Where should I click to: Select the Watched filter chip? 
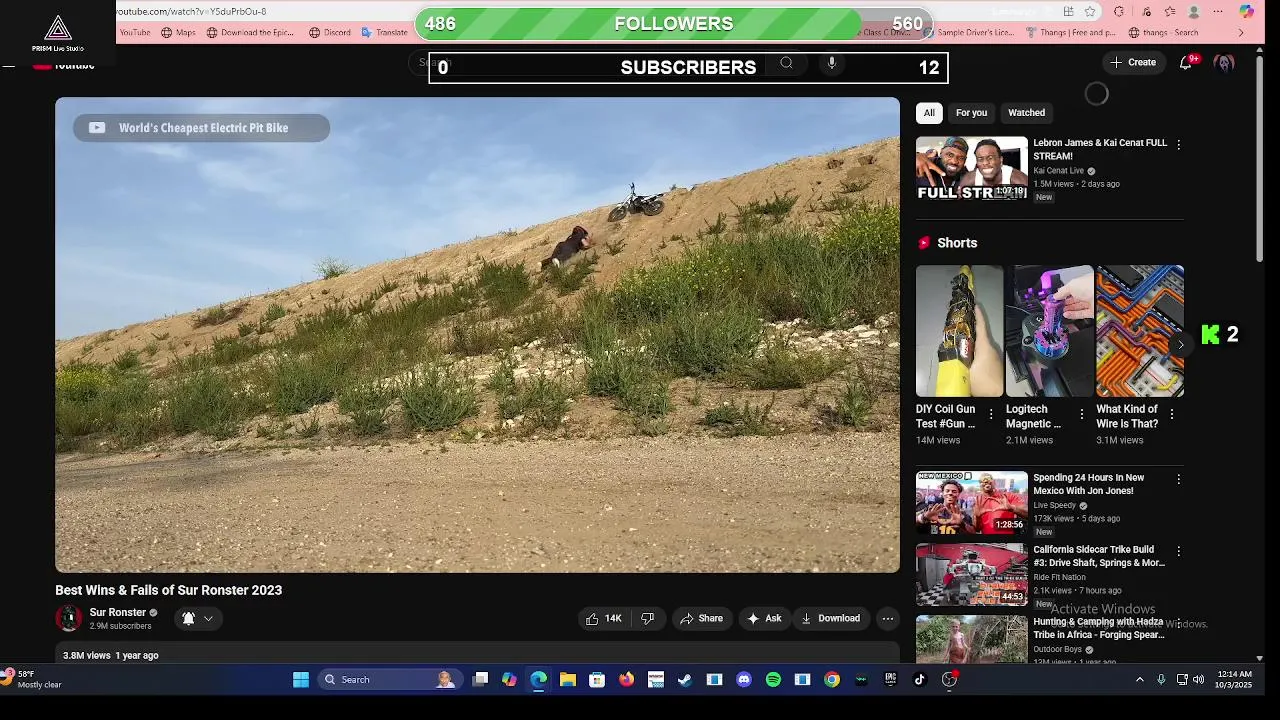1026,113
